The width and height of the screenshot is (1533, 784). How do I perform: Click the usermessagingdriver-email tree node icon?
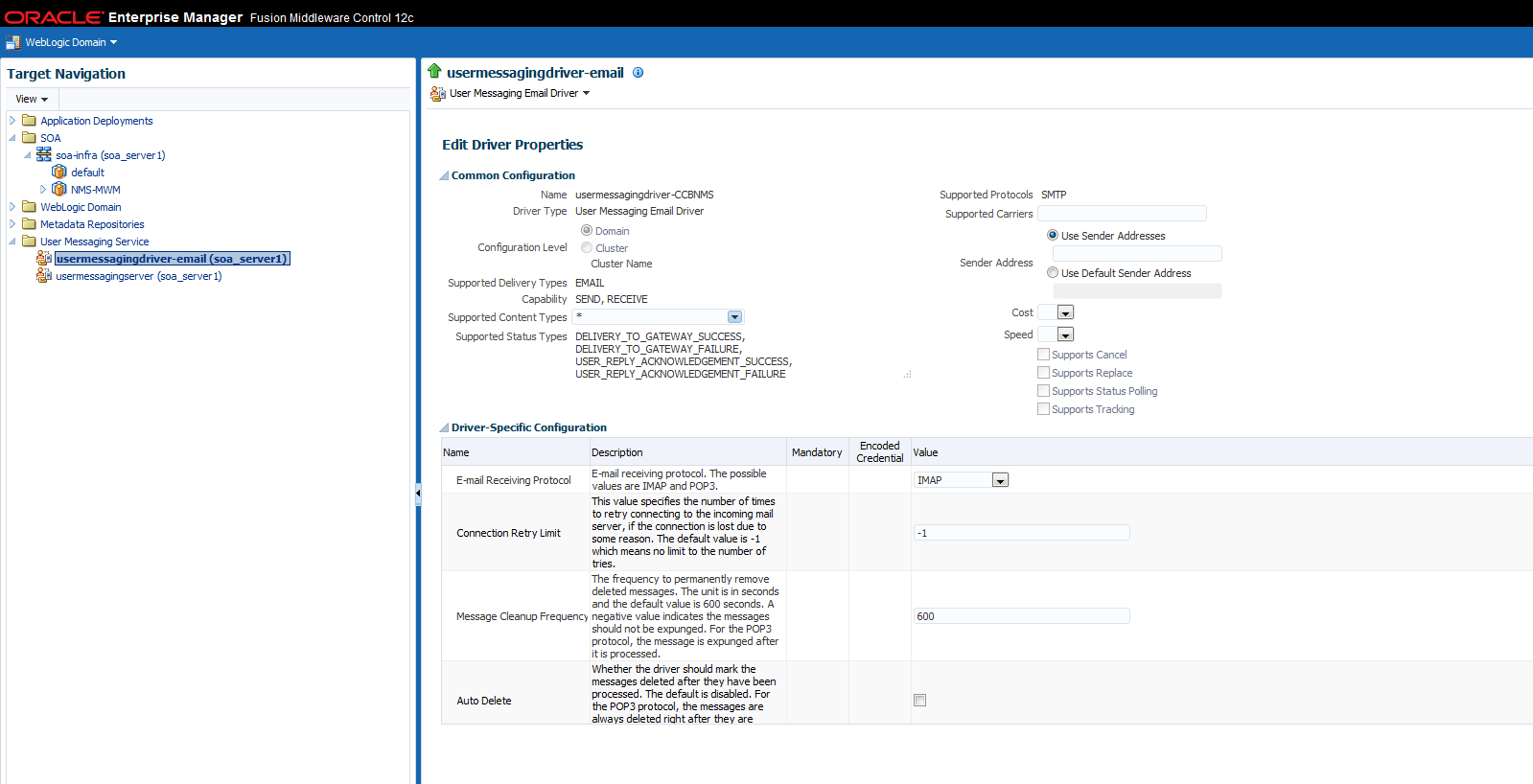tap(44, 258)
